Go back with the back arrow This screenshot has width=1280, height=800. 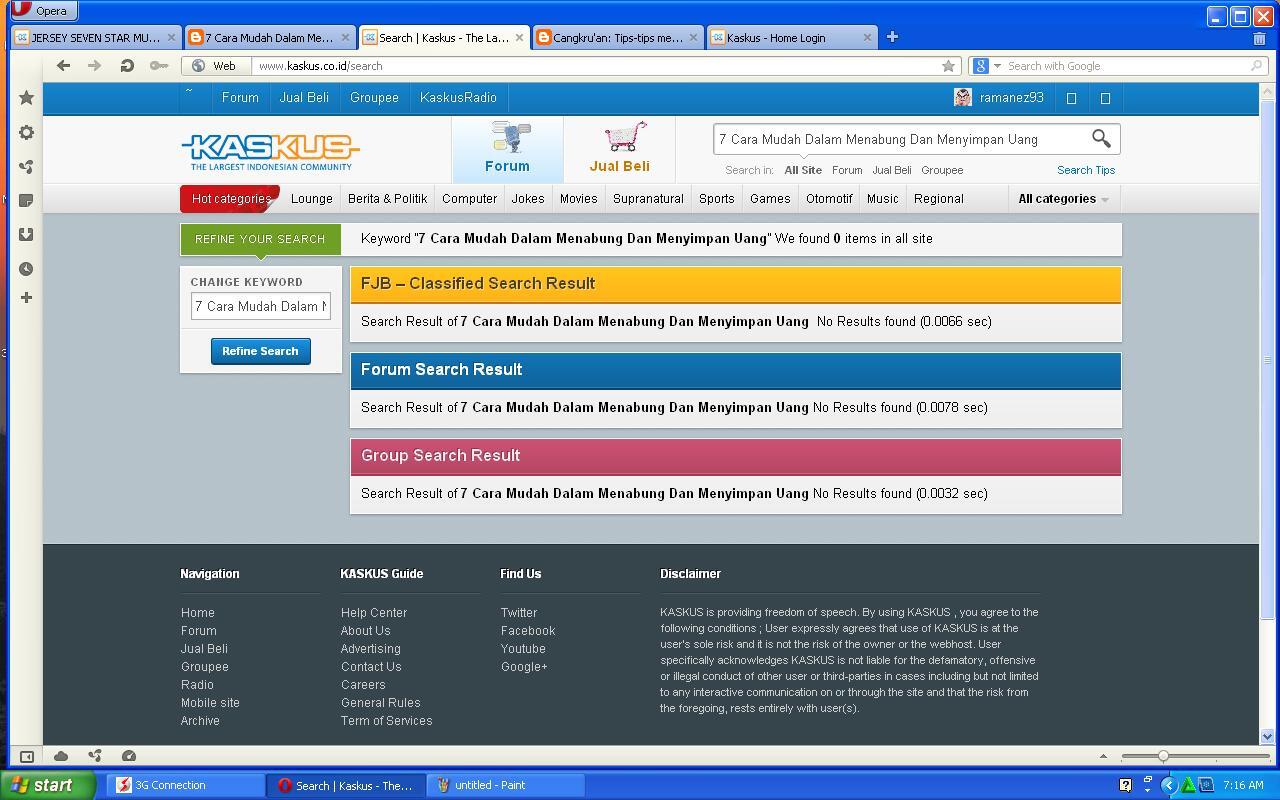(64, 66)
